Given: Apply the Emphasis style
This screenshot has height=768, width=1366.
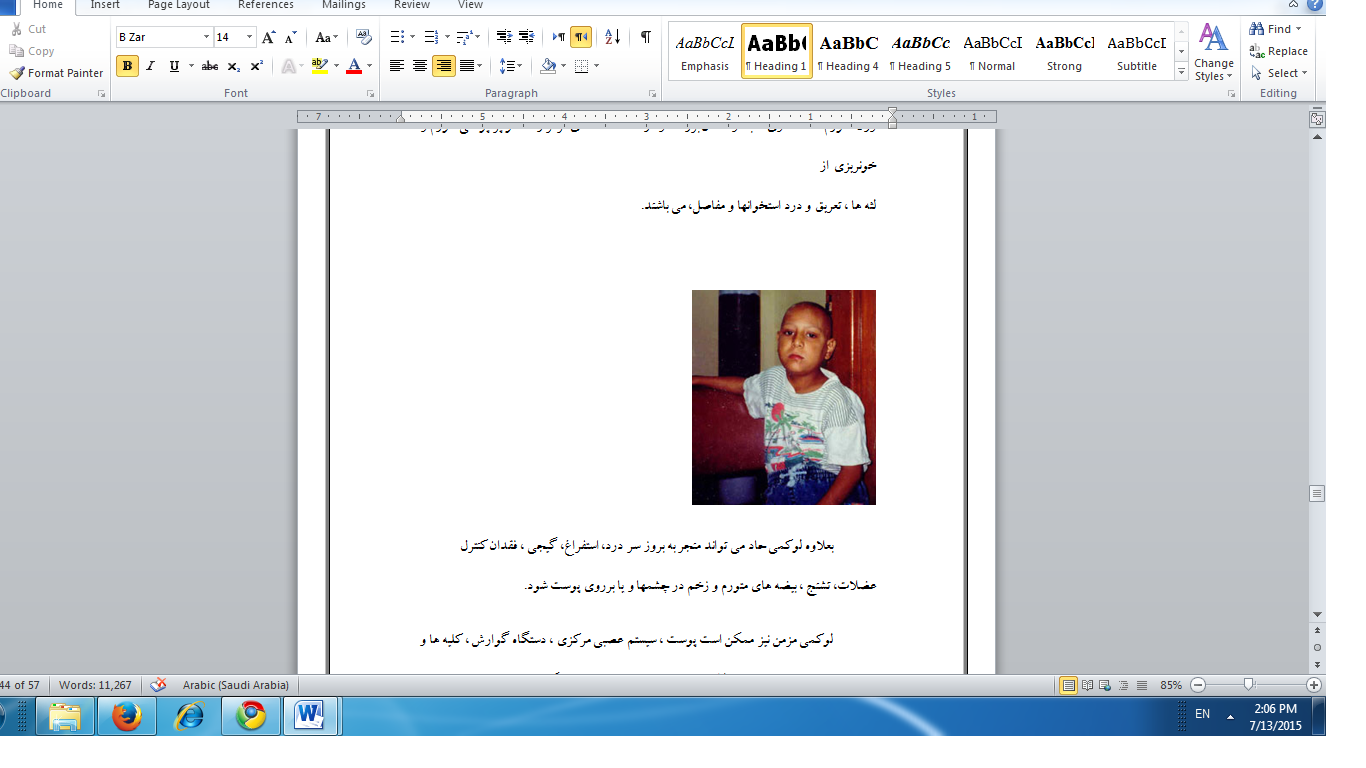Looking at the screenshot, I should 705,52.
